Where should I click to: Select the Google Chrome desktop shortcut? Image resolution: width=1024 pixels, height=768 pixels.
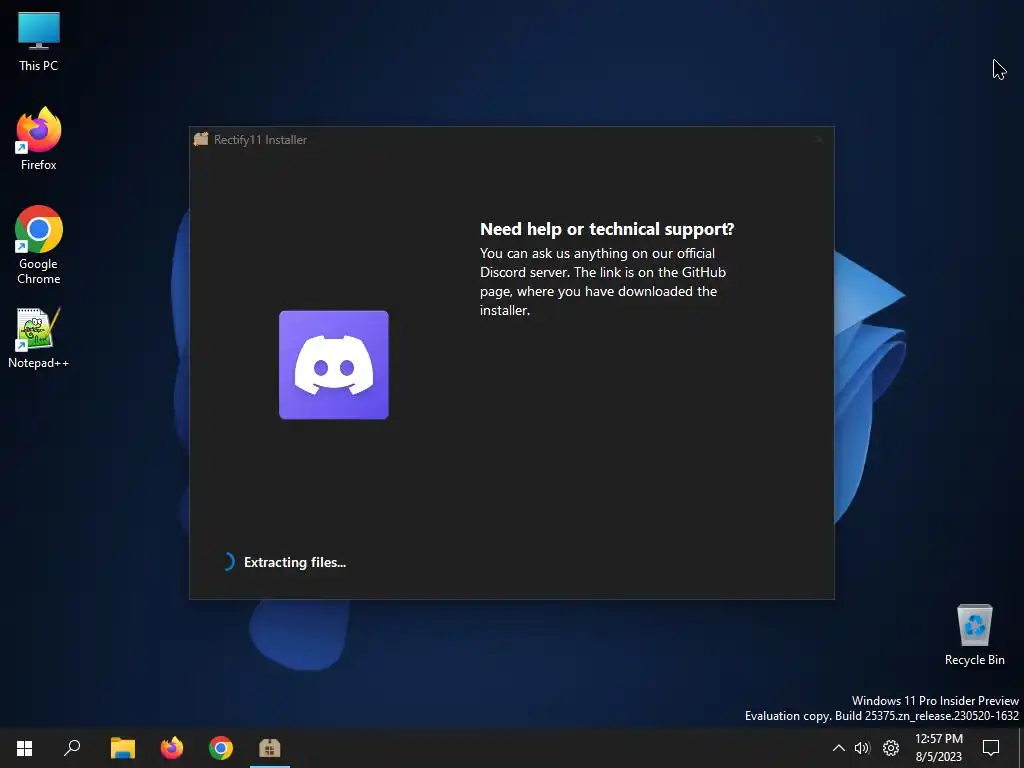pos(39,245)
